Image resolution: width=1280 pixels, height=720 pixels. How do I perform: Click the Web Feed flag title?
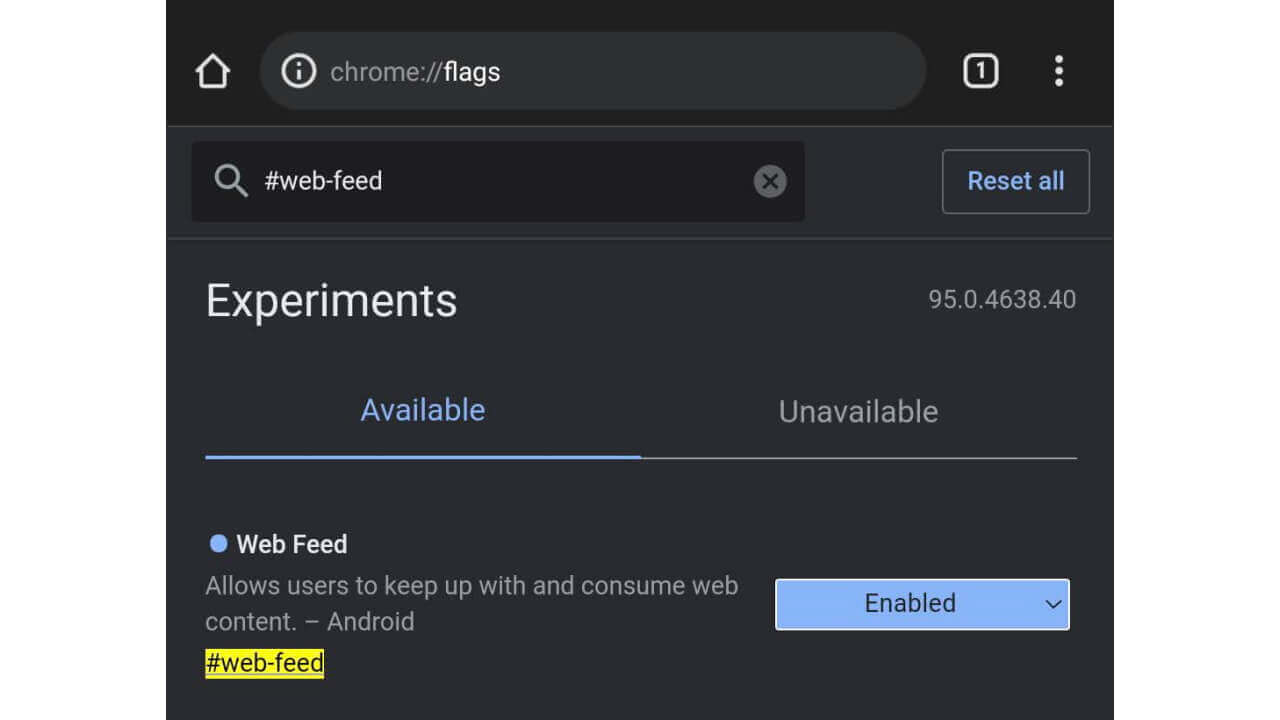290,543
